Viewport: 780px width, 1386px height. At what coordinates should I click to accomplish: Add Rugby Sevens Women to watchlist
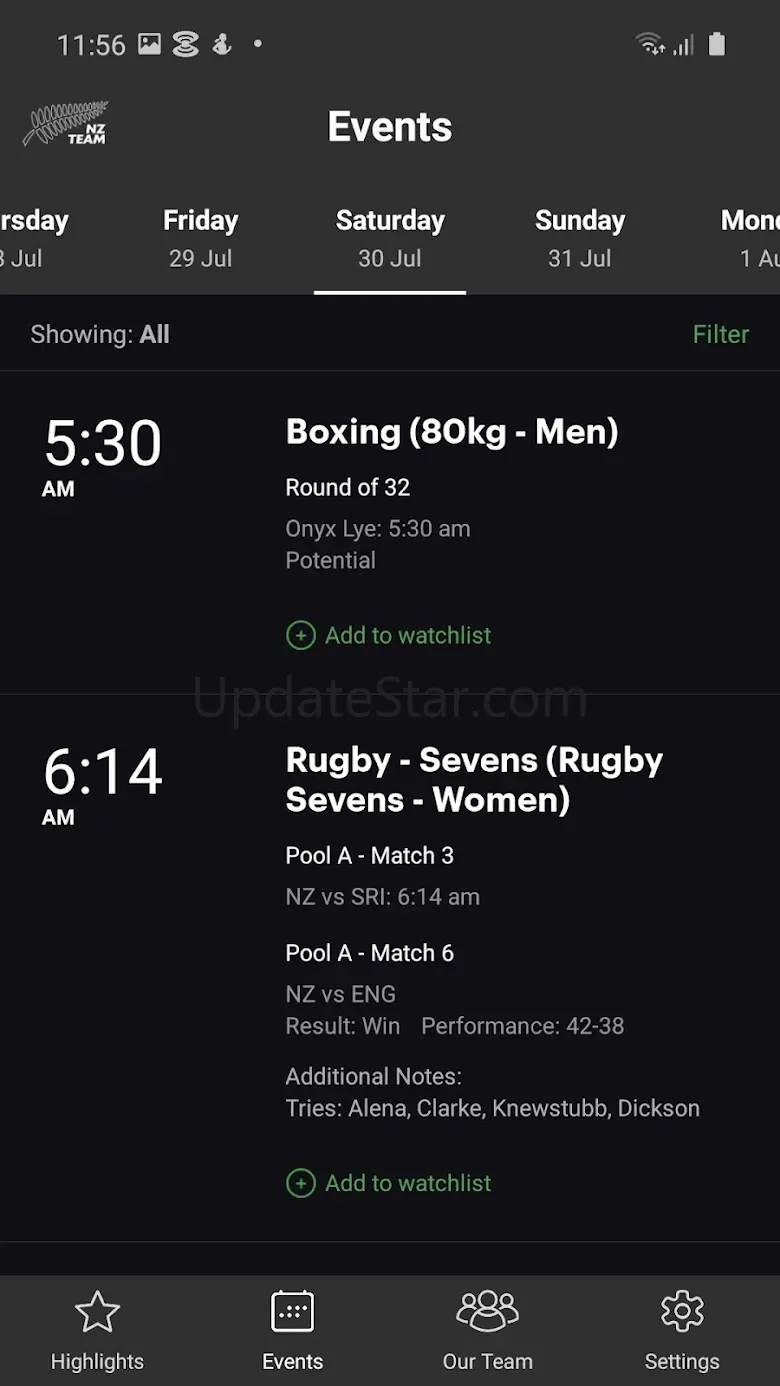click(408, 1183)
